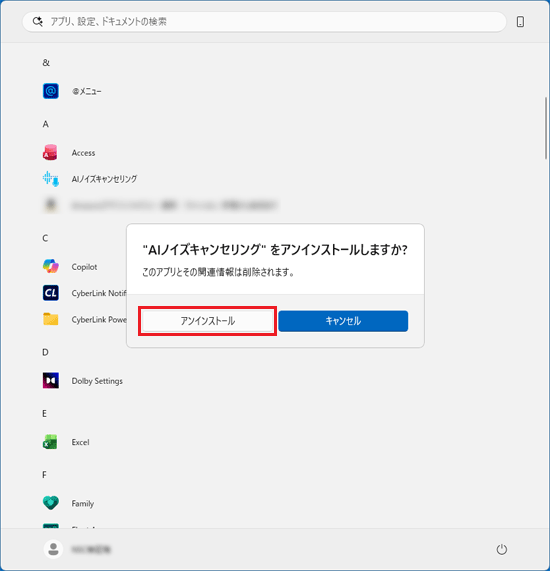Viewport: 550px width, 571px height.
Task: Jump using the C section header
Action: click(x=45, y=238)
